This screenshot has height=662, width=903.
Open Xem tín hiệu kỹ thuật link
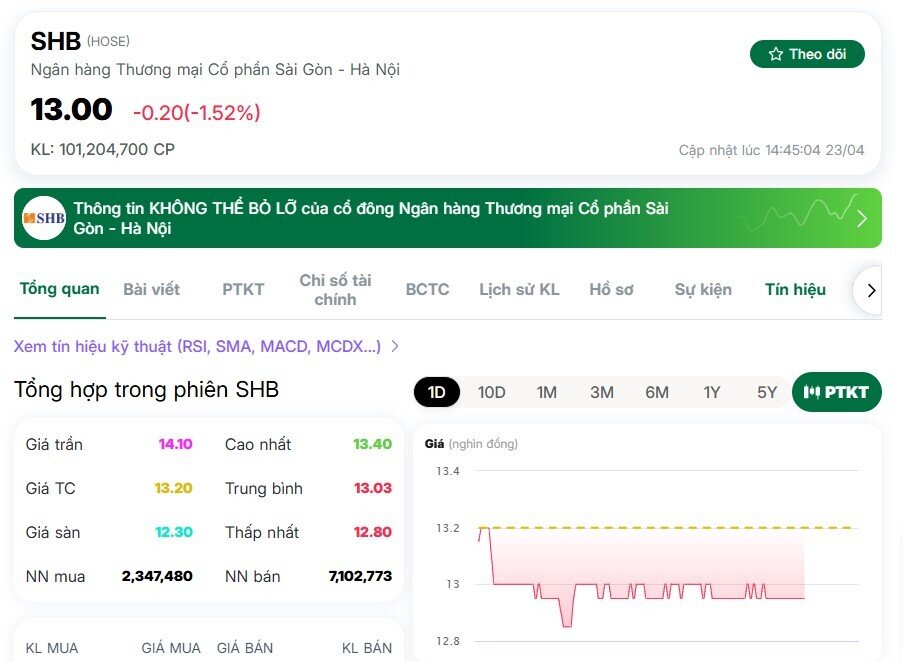(x=197, y=346)
